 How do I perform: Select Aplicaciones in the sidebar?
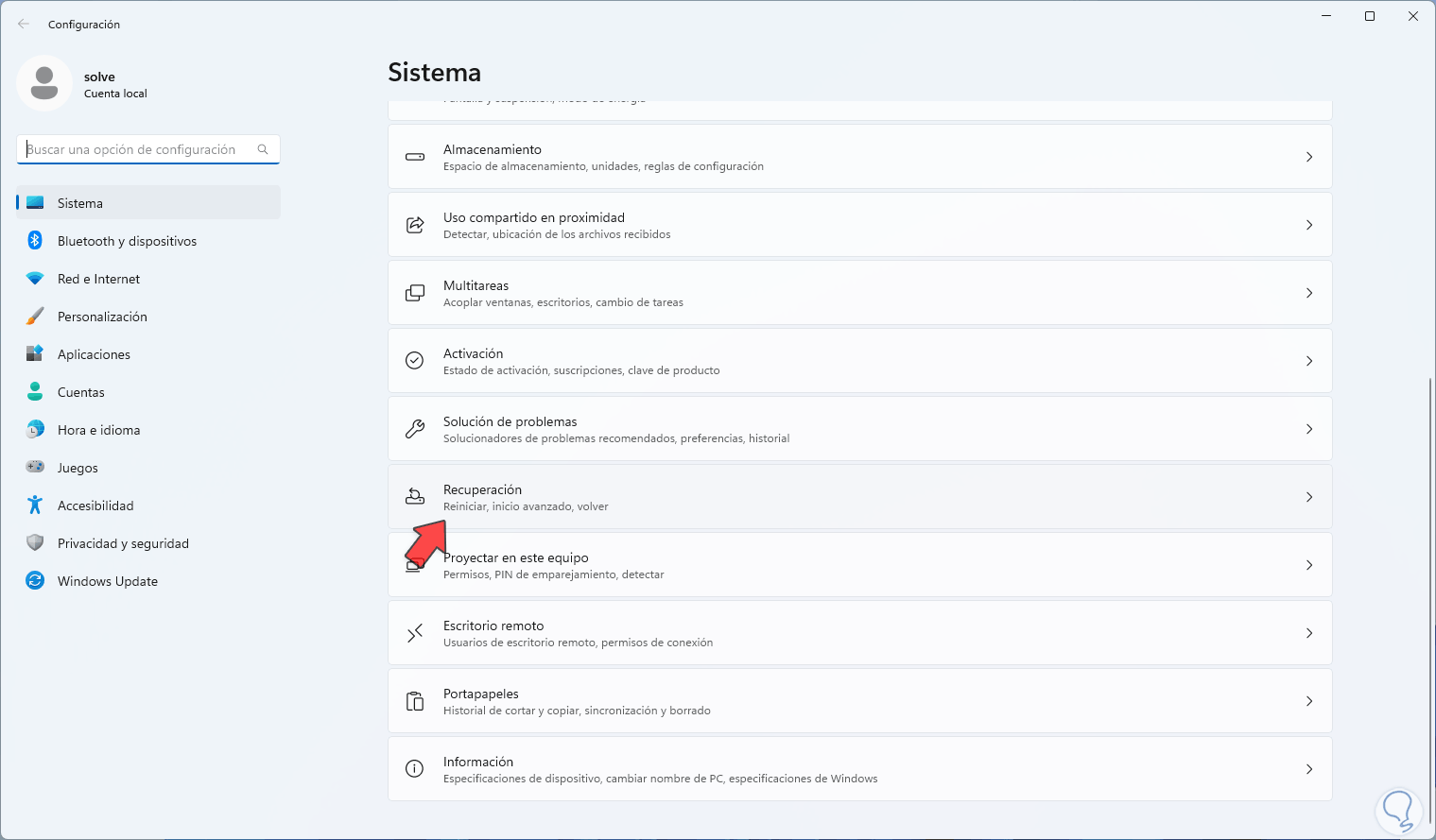(94, 354)
